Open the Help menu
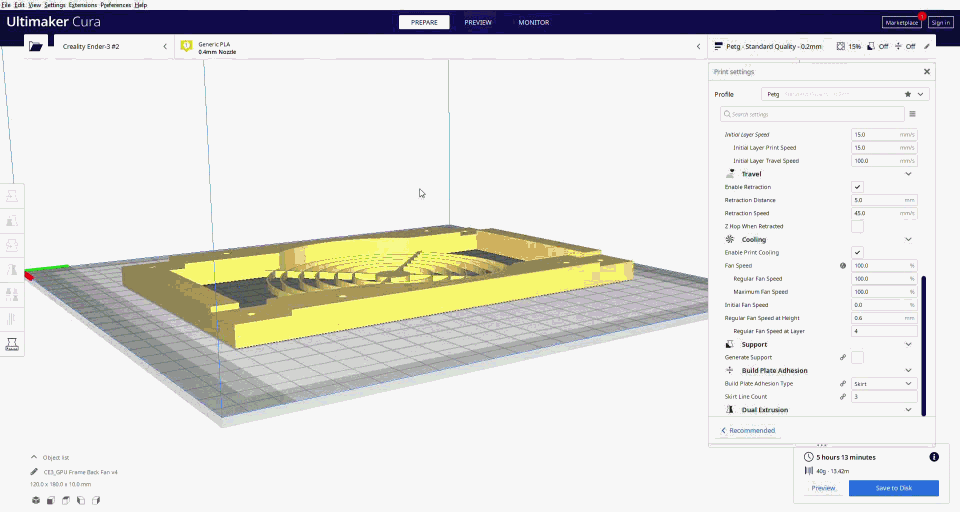Viewport: 960px width, 512px height. pyautogui.click(x=141, y=5)
